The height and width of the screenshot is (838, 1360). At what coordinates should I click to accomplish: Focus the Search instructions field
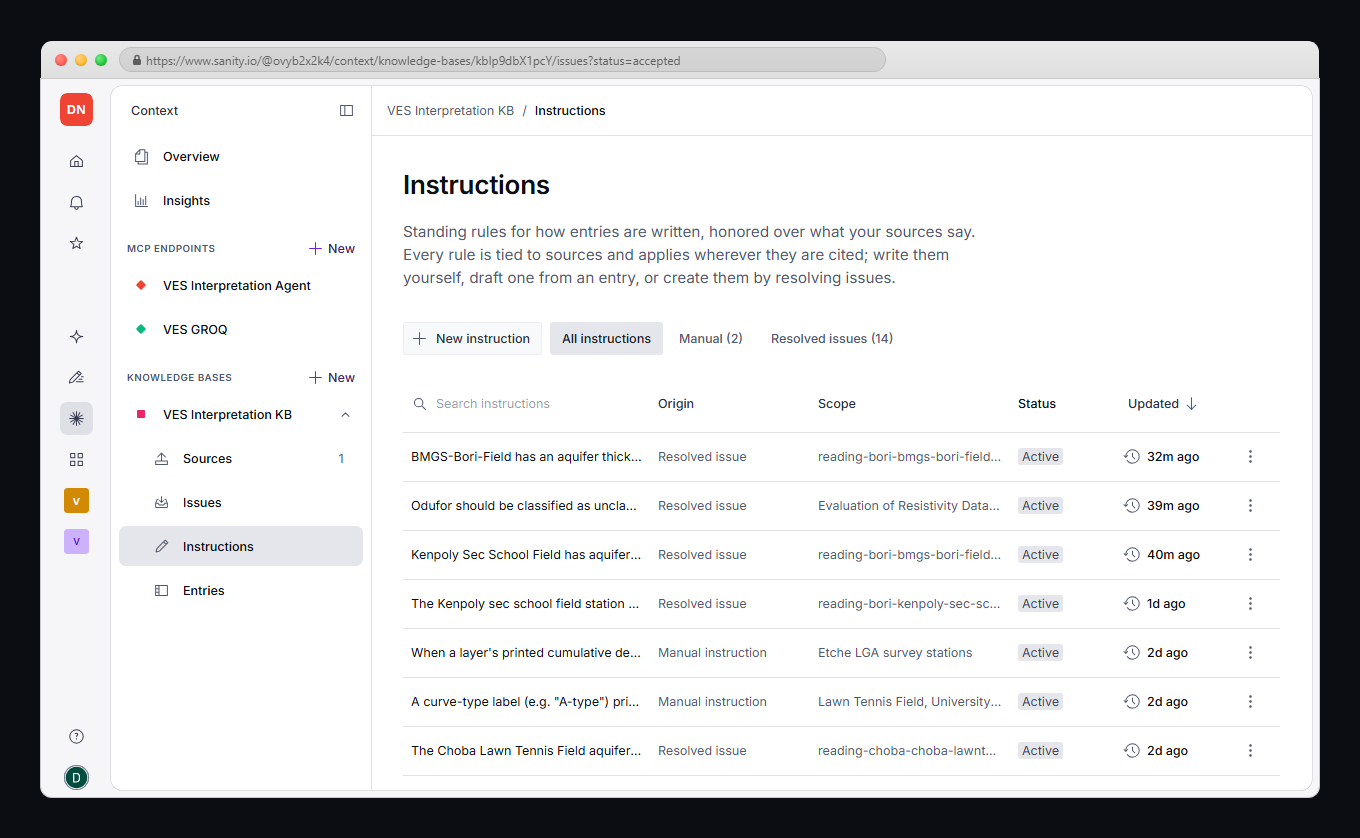pyautogui.click(x=526, y=404)
